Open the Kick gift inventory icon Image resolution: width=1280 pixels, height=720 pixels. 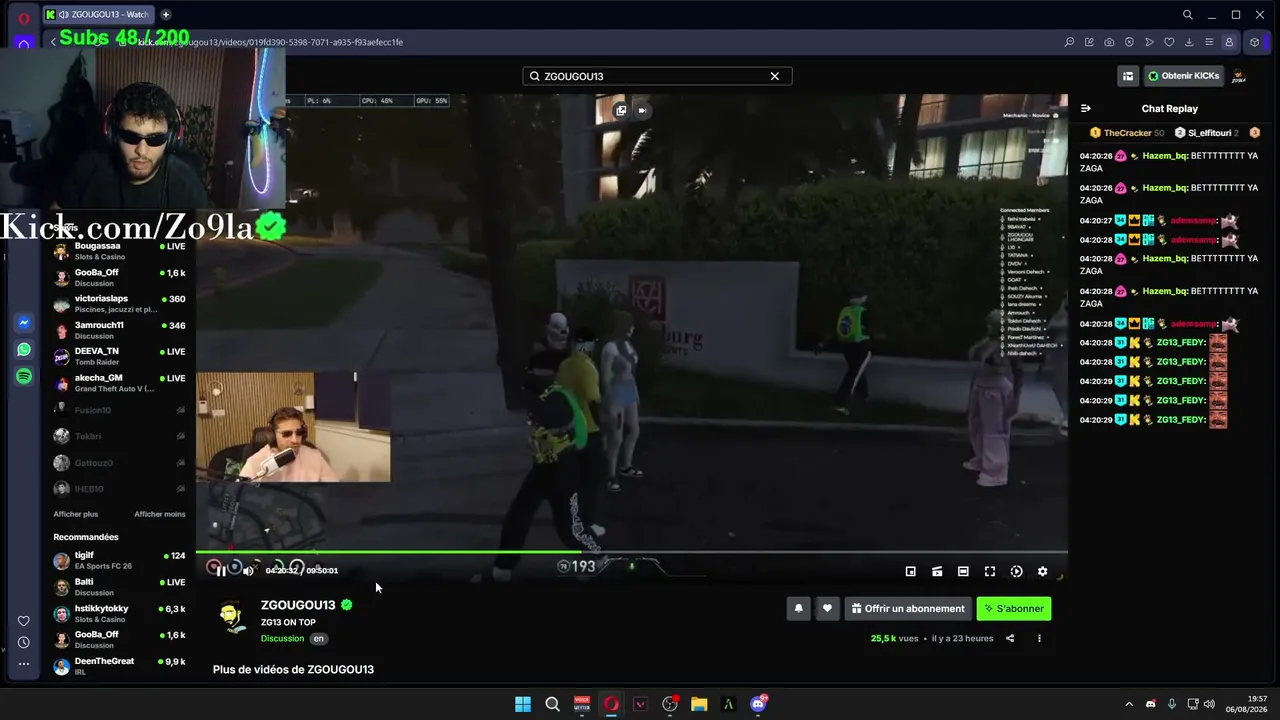[1128, 76]
